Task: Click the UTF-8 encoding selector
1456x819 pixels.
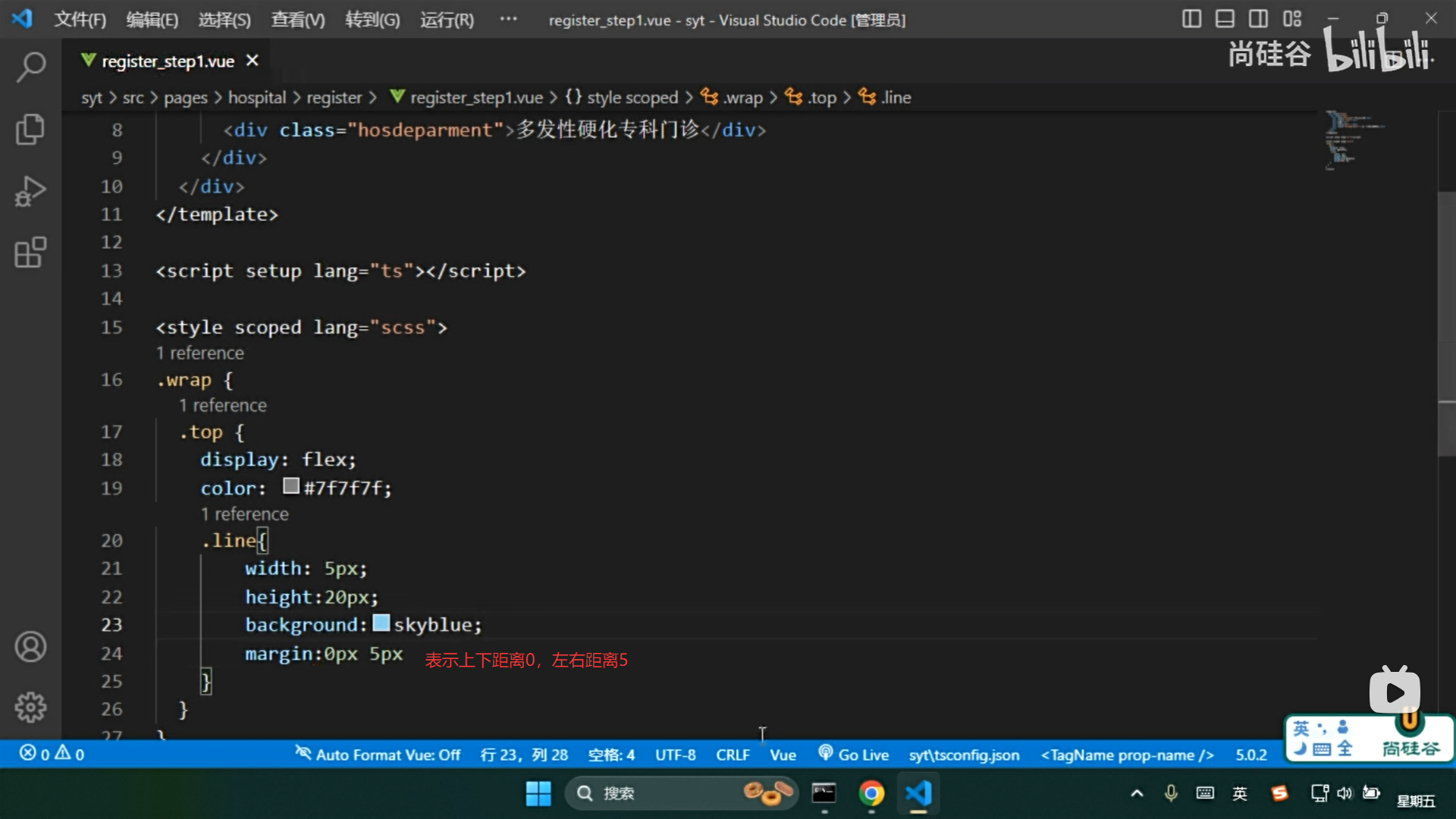Action: click(x=675, y=755)
